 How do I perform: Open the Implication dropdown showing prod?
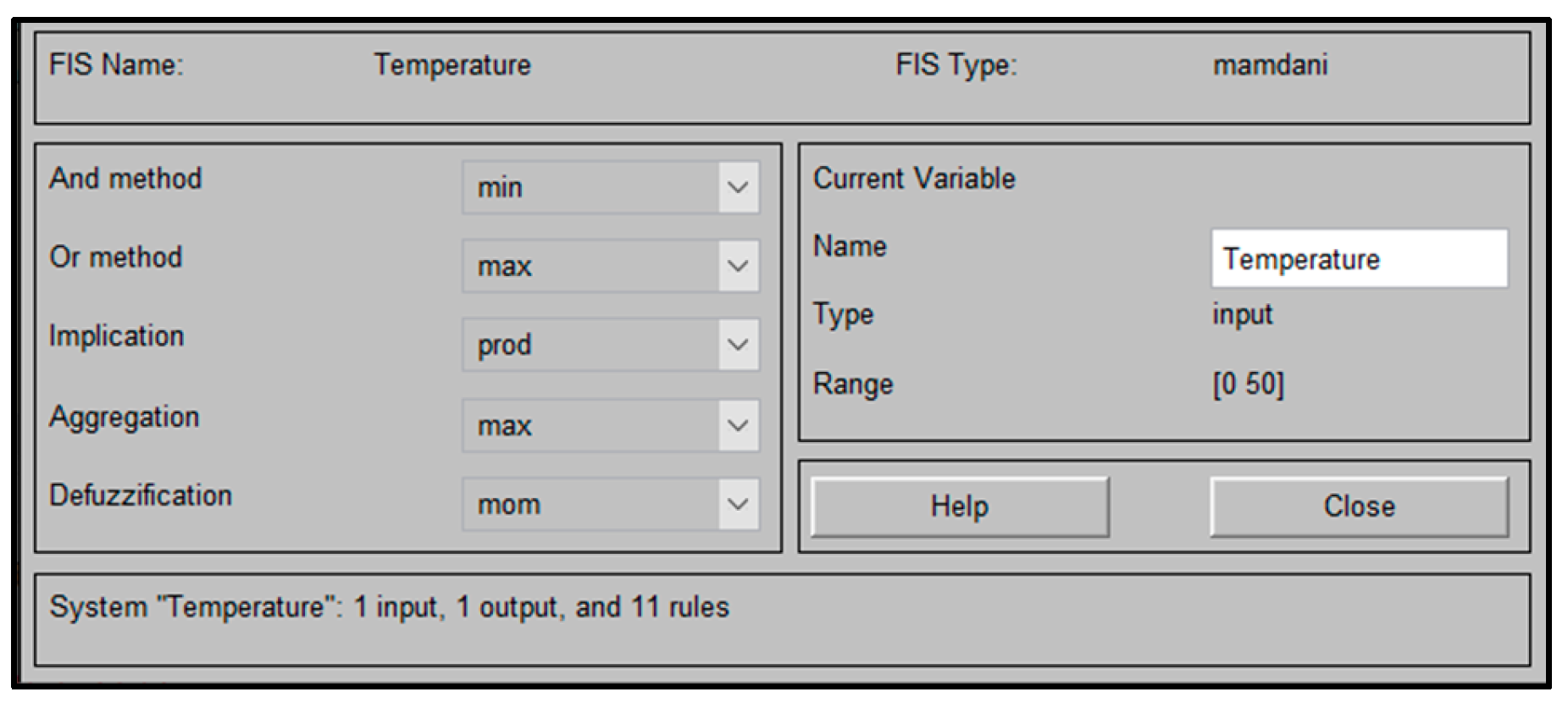click(610, 345)
